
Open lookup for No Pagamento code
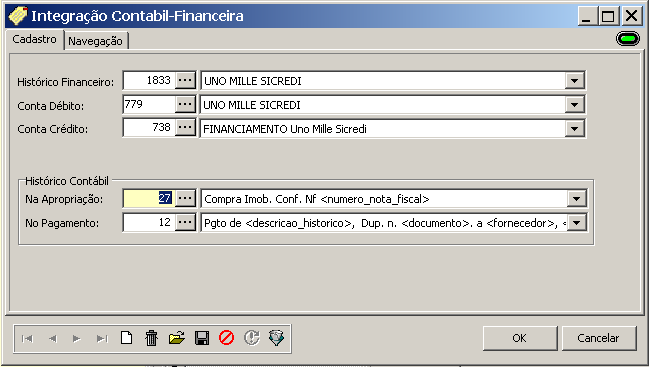click(185, 223)
